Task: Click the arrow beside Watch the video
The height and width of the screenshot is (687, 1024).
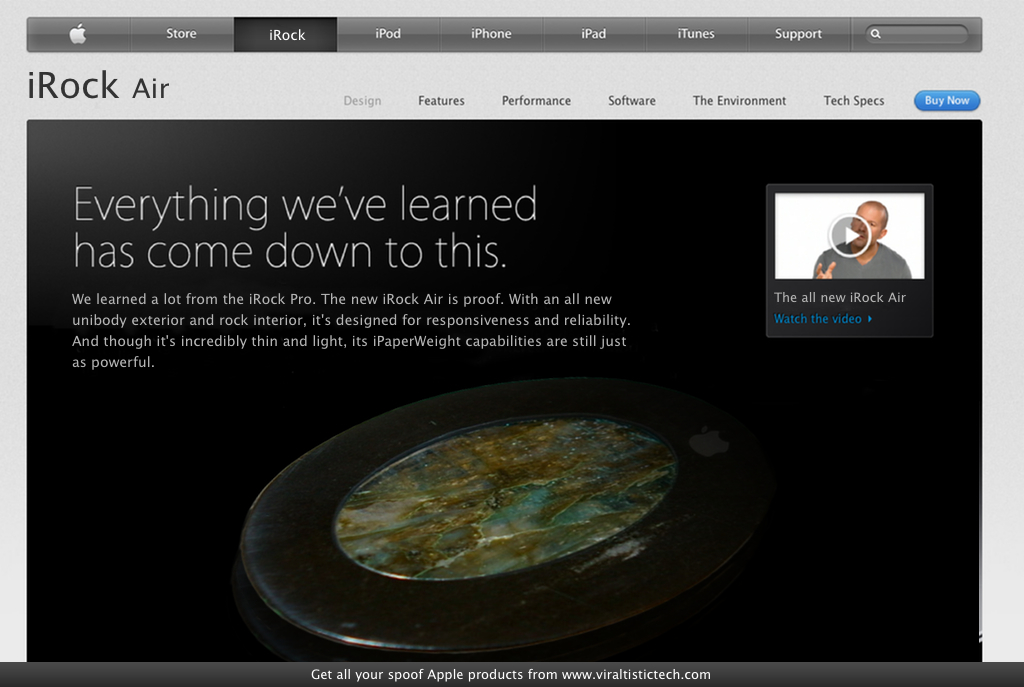Action: pos(870,319)
